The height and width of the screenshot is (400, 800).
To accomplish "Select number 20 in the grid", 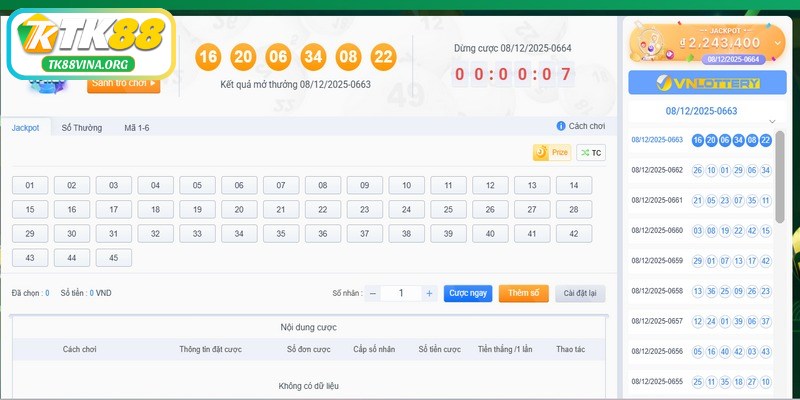I will point(239,209).
